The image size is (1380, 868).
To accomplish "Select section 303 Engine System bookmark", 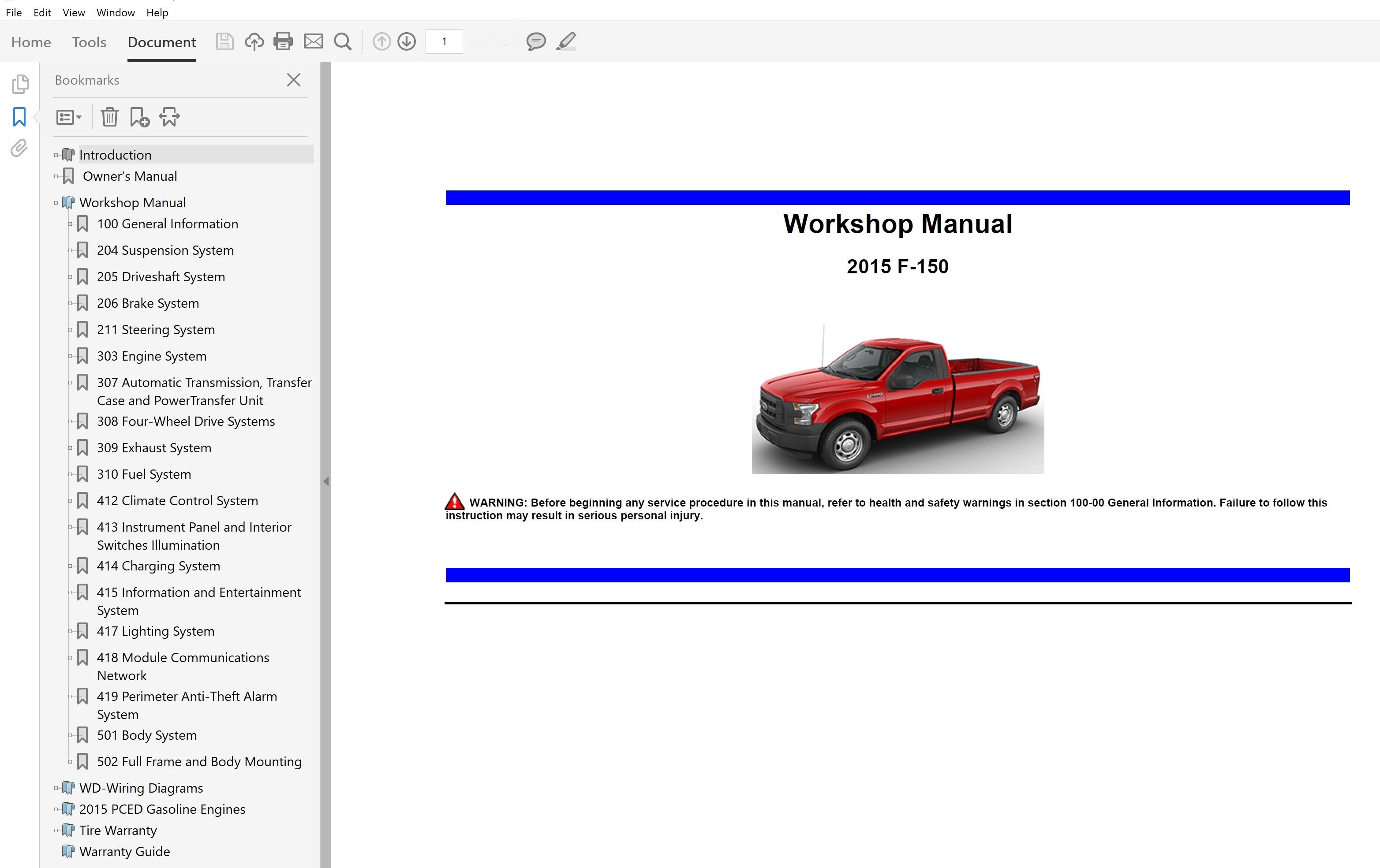I will pos(152,355).
